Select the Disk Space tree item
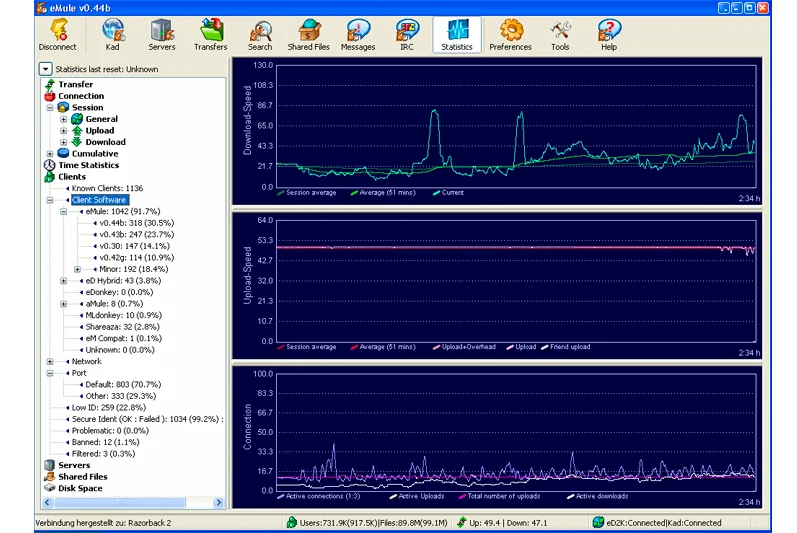The image size is (797, 533). tap(80, 488)
